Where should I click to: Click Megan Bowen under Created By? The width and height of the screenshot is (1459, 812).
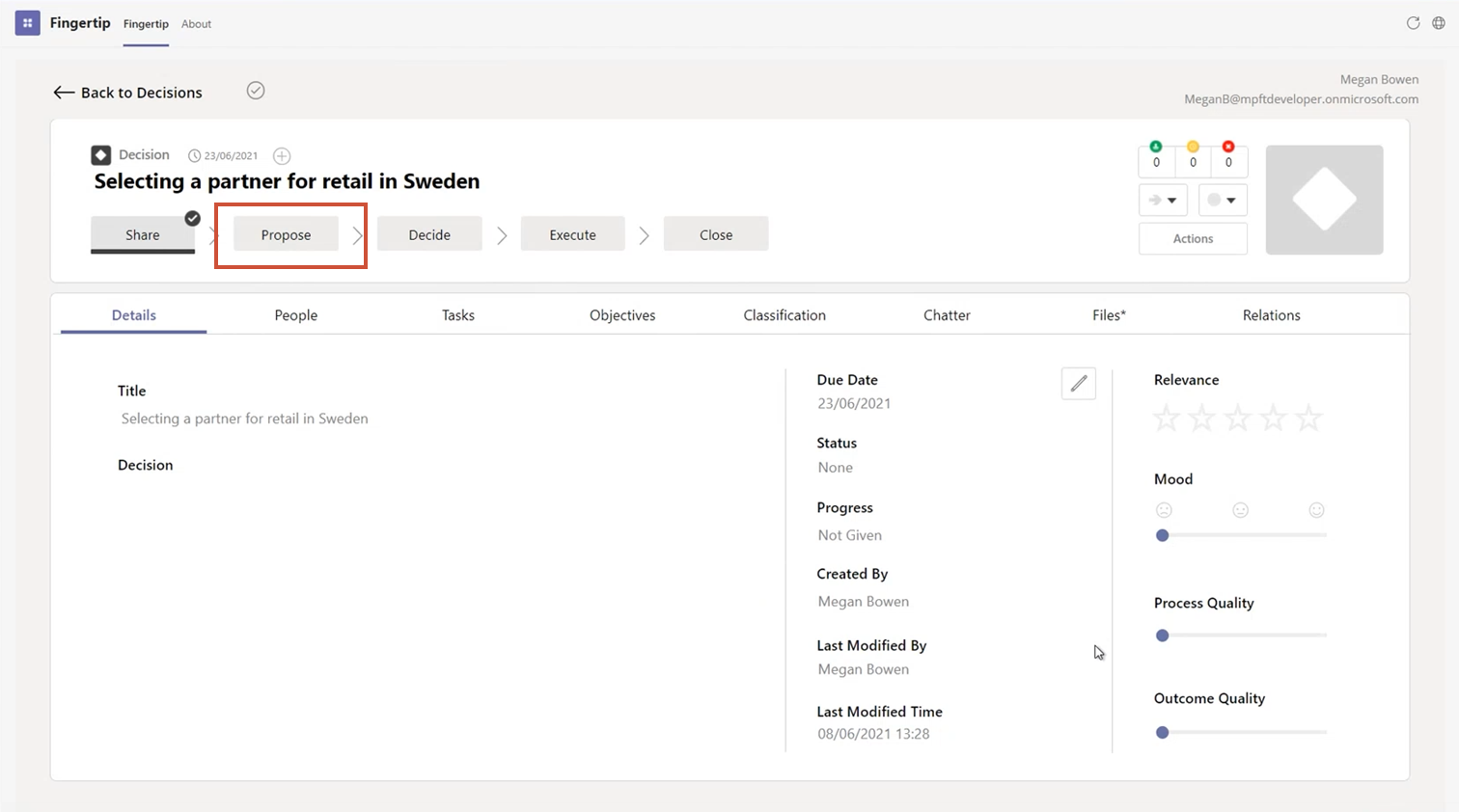point(864,602)
